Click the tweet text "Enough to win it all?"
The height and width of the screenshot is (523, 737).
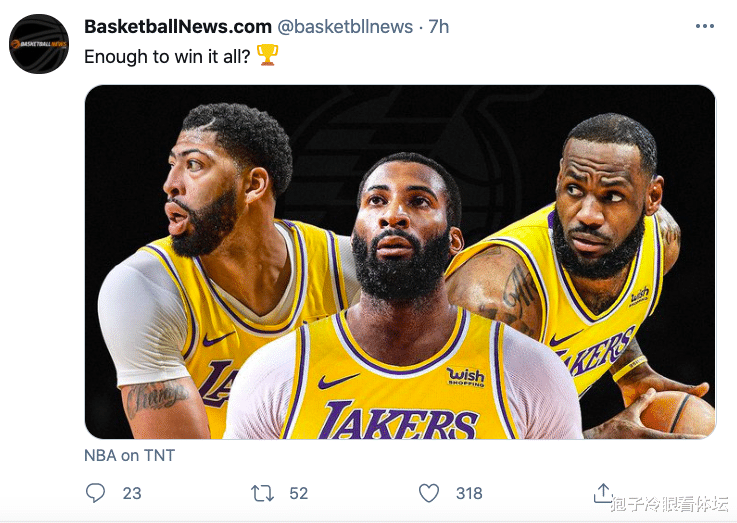(167, 56)
